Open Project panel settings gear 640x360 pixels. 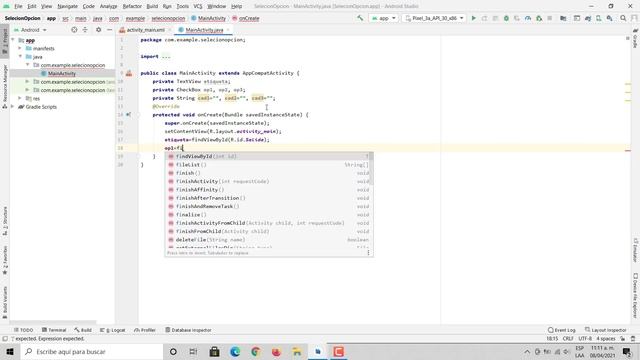(x=98, y=30)
